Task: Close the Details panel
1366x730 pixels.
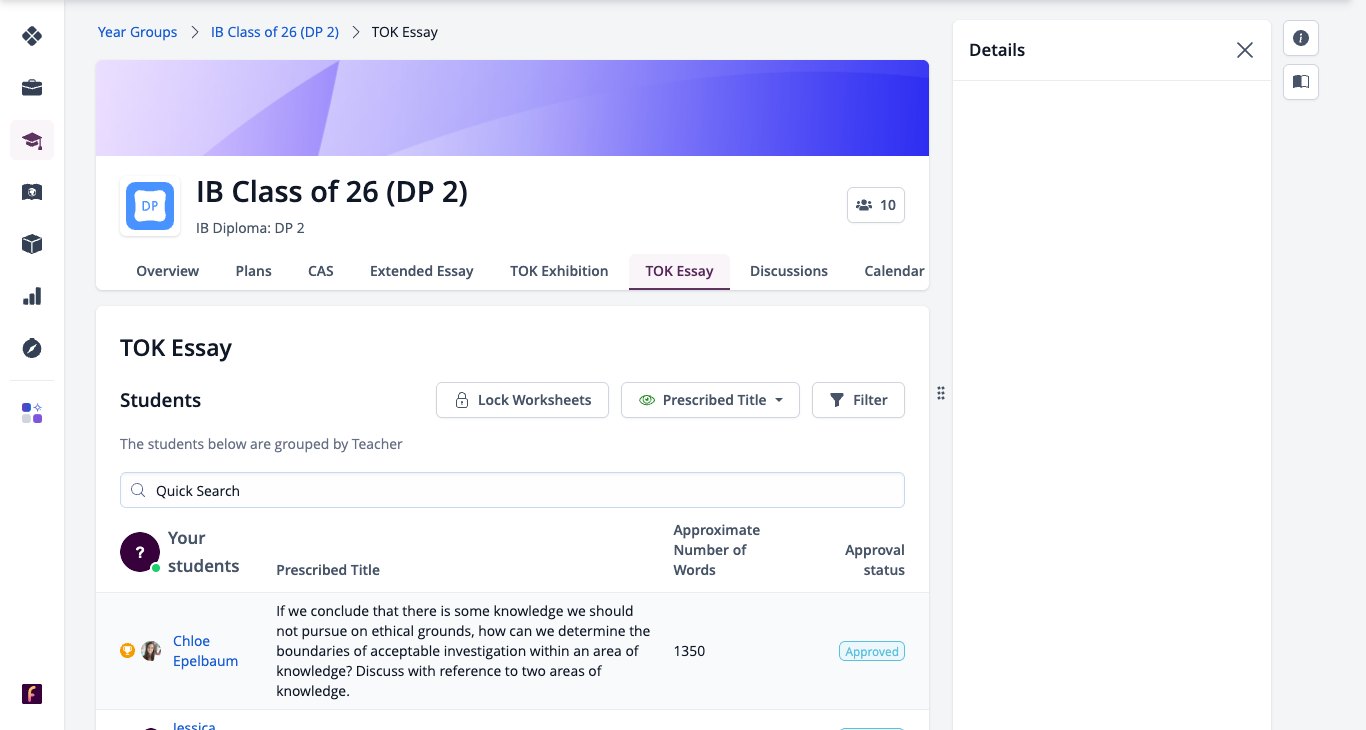Action: 1244,50
